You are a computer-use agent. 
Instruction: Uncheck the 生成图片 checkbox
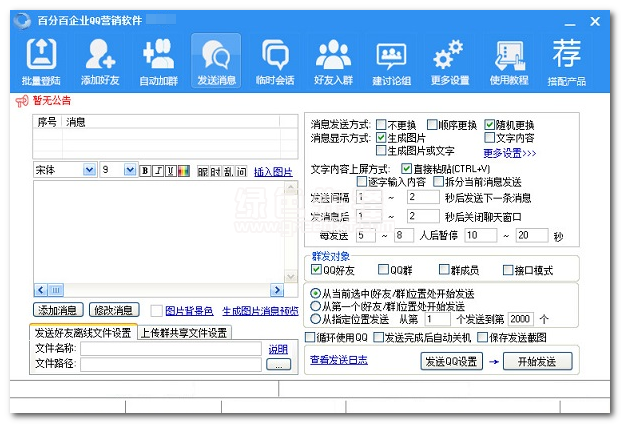[x=381, y=138]
